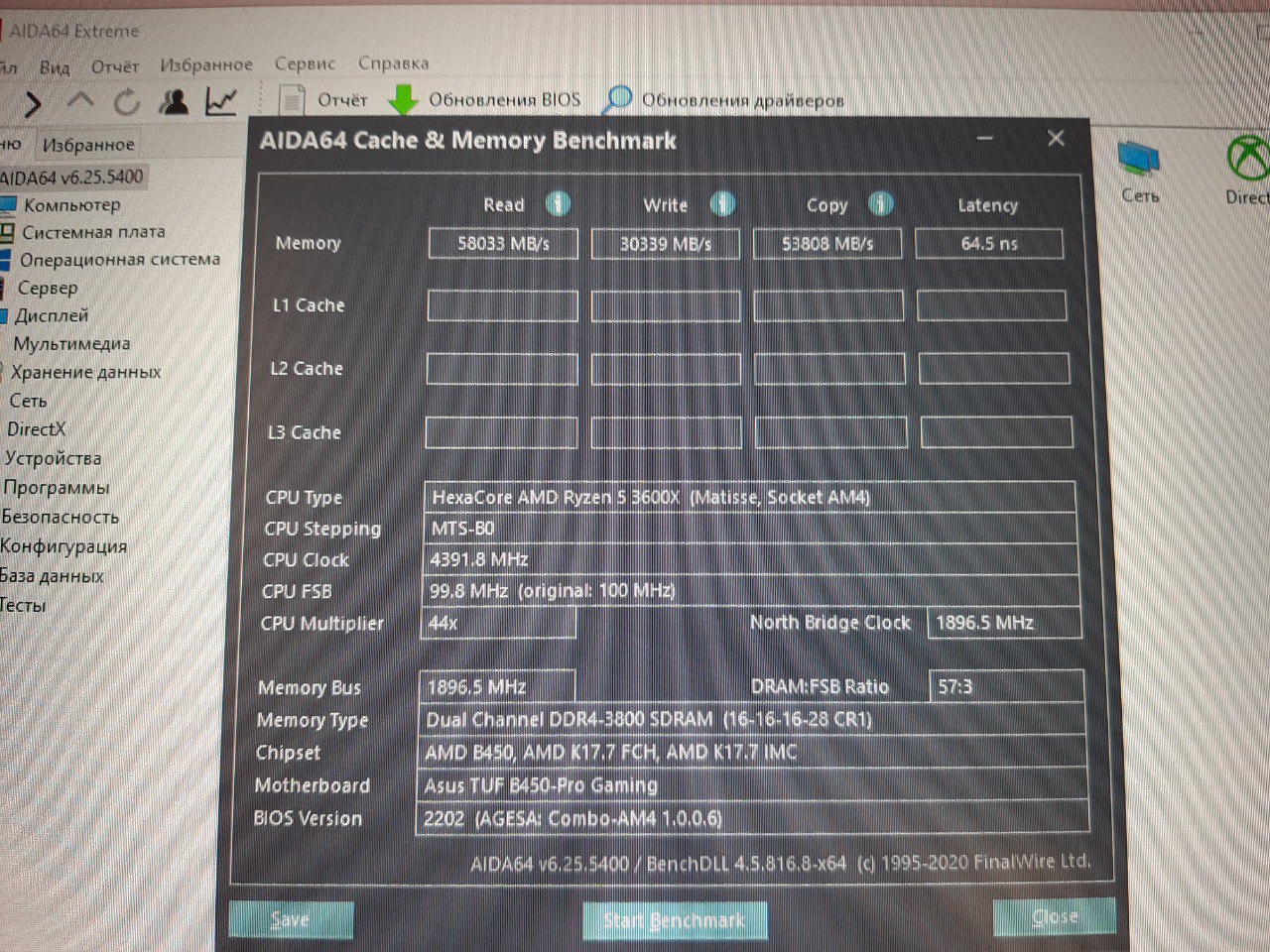Click the BIOS Version value 2202
The width and height of the screenshot is (1270, 952).
[752, 818]
